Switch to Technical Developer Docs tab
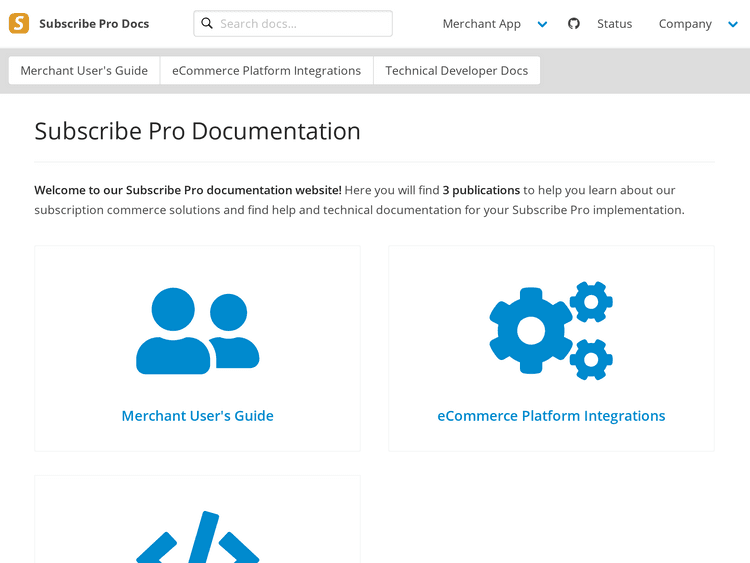Screen dimensions: 750x563 point(457,70)
